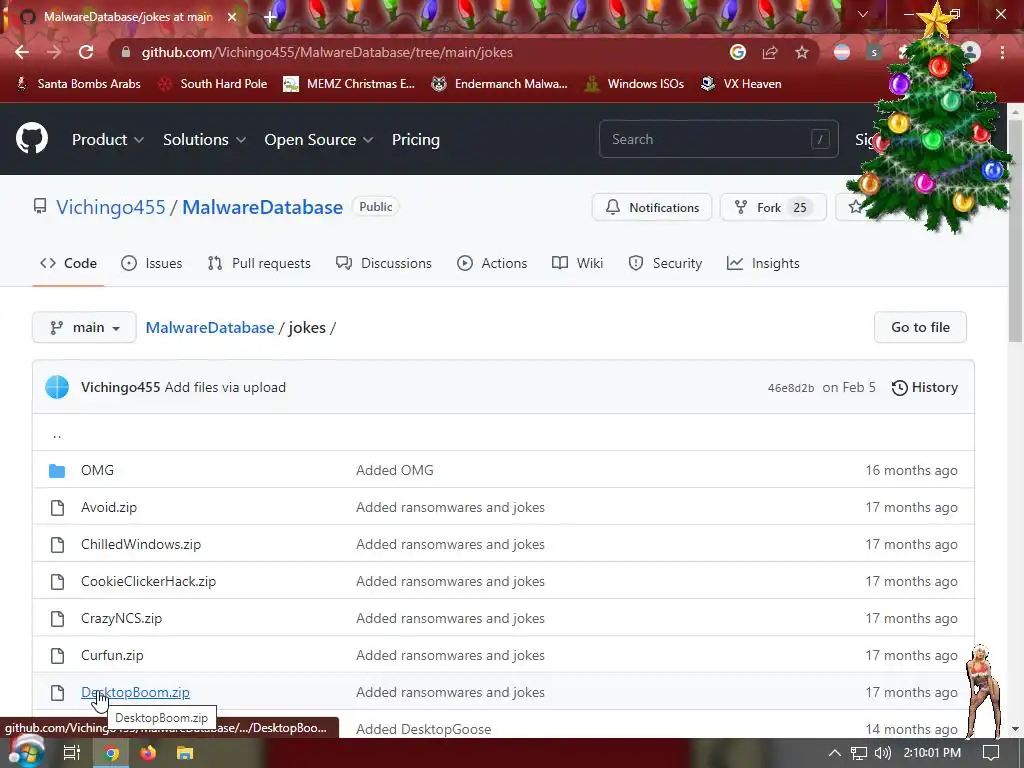This screenshot has height=768, width=1024.
Task: Click the volume speaker tray icon
Action: click(x=882, y=753)
